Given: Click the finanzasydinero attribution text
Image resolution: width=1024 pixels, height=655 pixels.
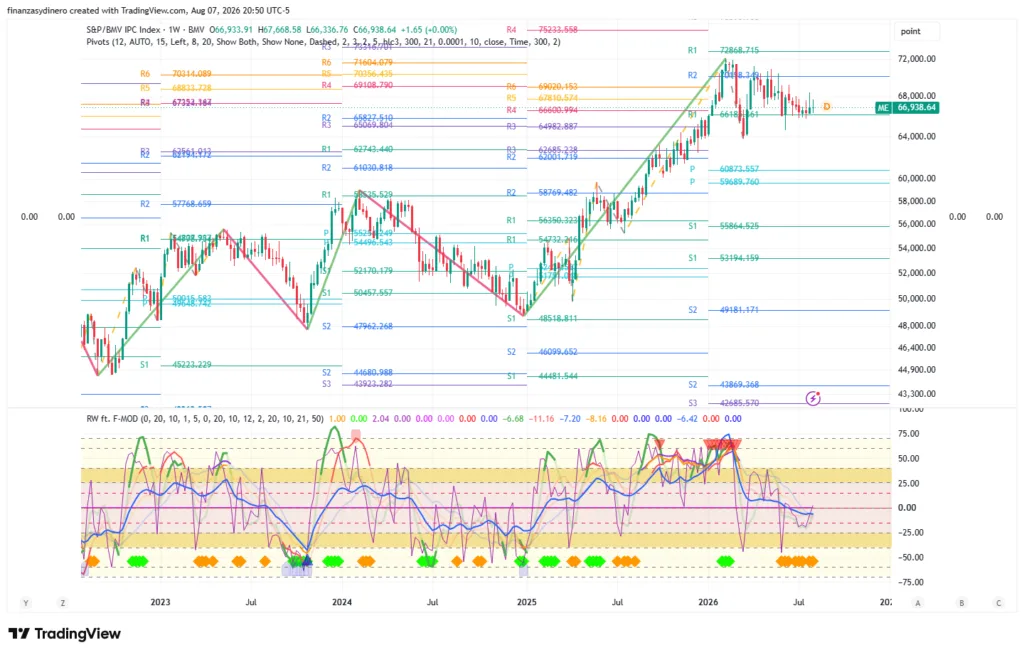Looking at the screenshot, I should 148,10.
